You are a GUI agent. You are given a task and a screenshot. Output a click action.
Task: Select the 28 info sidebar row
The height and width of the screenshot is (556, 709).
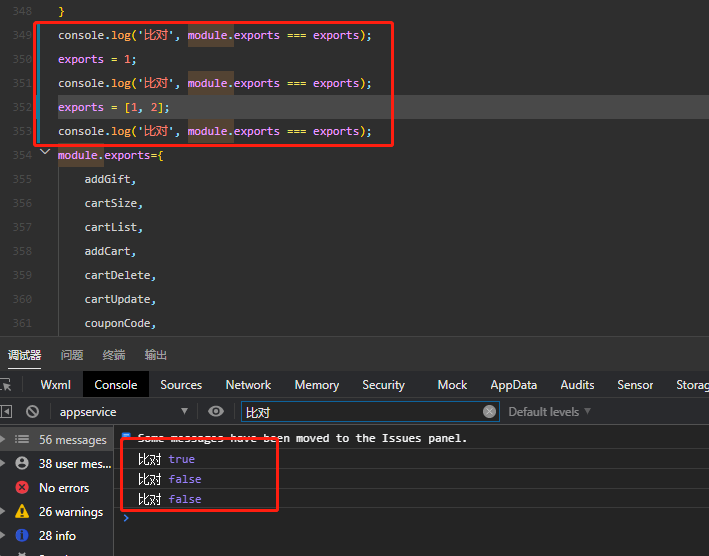point(57,535)
